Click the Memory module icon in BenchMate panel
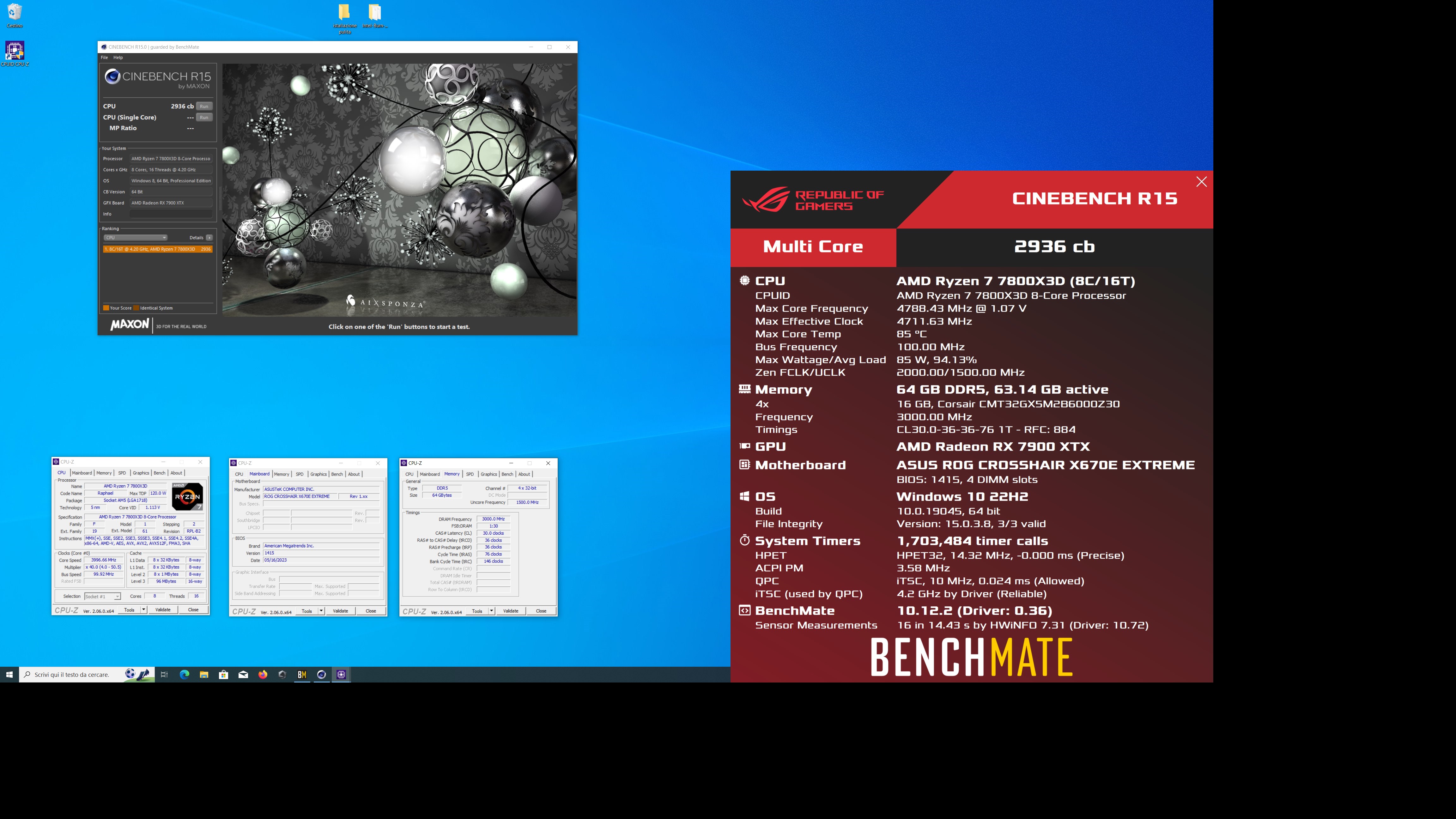This screenshot has width=1456, height=819. (744, 389)
